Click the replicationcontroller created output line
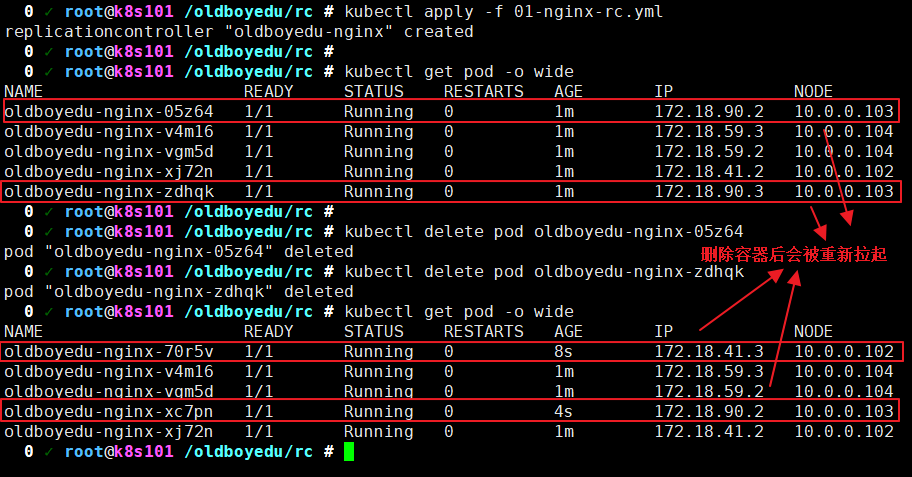This screenshot has height=477, width=912. [x=239, y=31]
